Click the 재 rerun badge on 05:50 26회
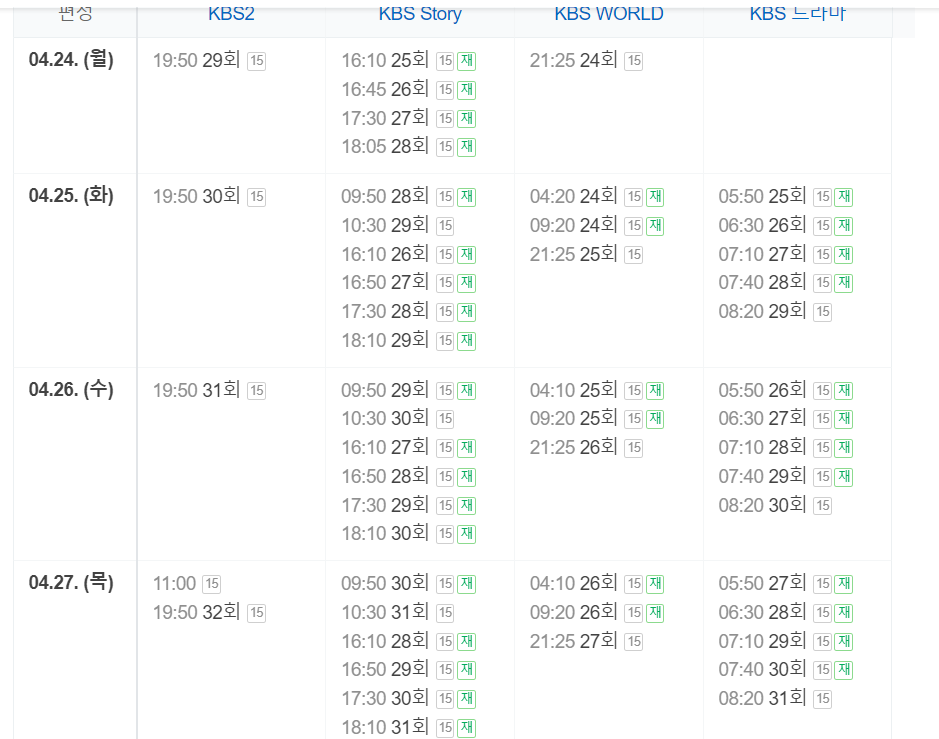Viewport: 939px width, 739px height. (844, 390)
